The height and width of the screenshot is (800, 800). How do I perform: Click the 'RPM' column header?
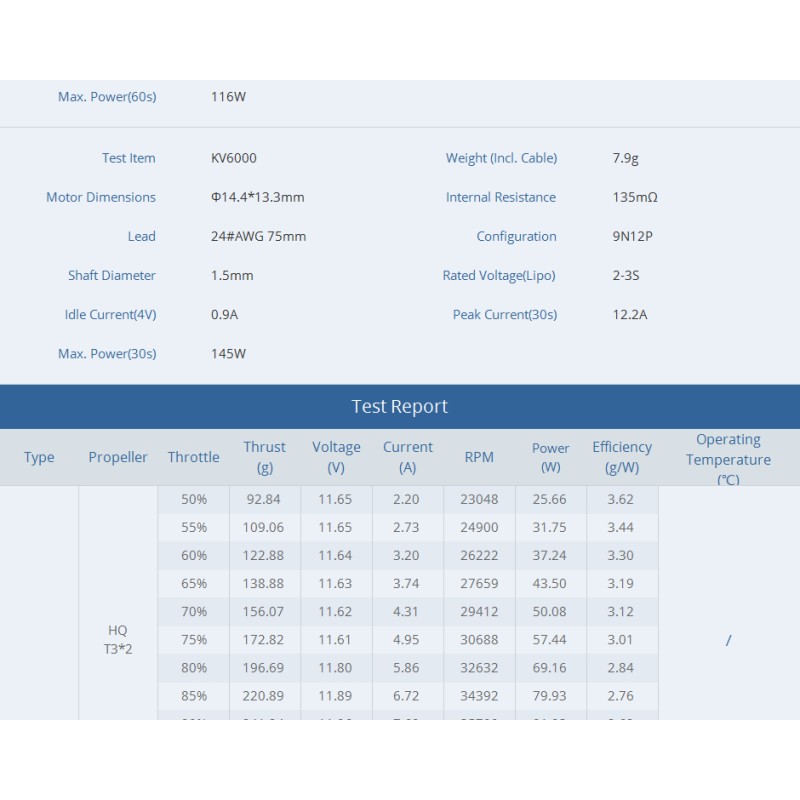tap(479, 457)
